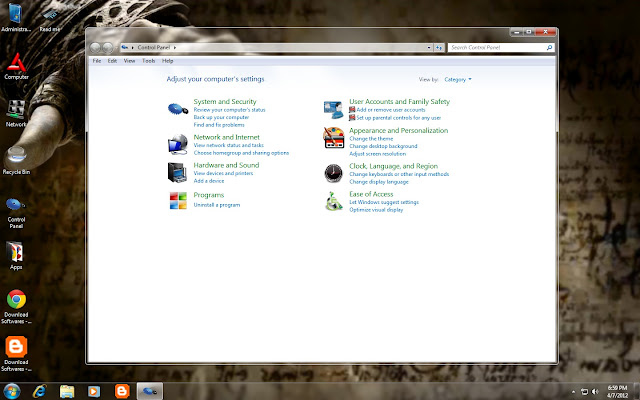Click View network status and tasks link
This screenshot has width=640, height=400.
229,145
